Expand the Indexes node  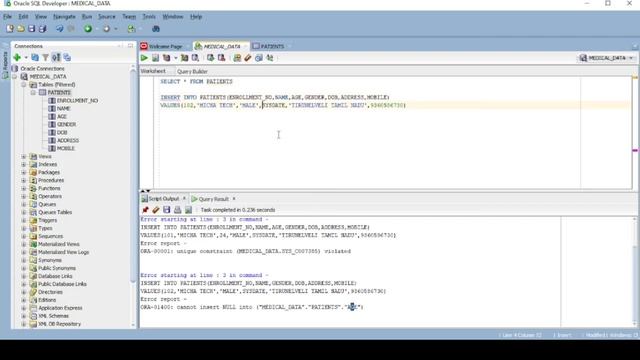24,164
